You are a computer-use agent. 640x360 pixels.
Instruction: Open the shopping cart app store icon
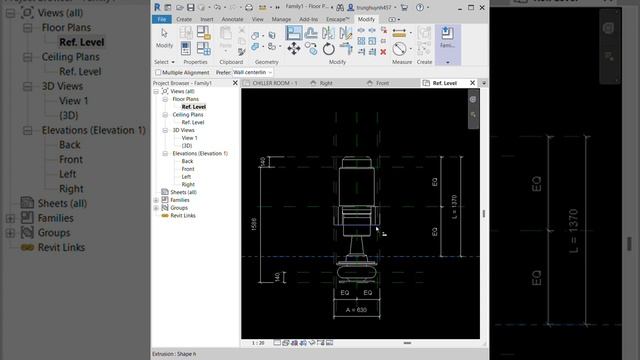click(404, 7)
